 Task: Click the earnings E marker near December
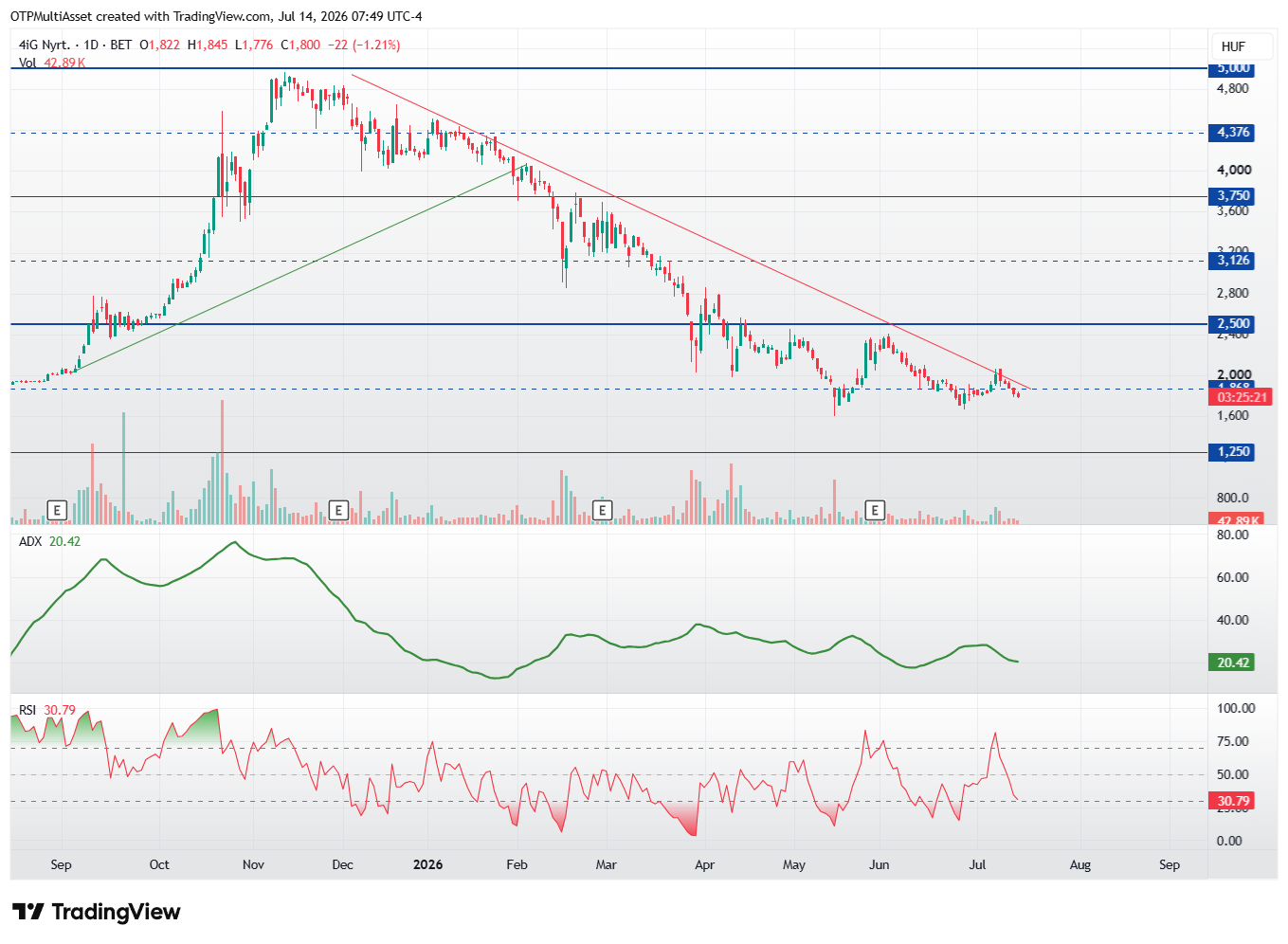point(338,511)
